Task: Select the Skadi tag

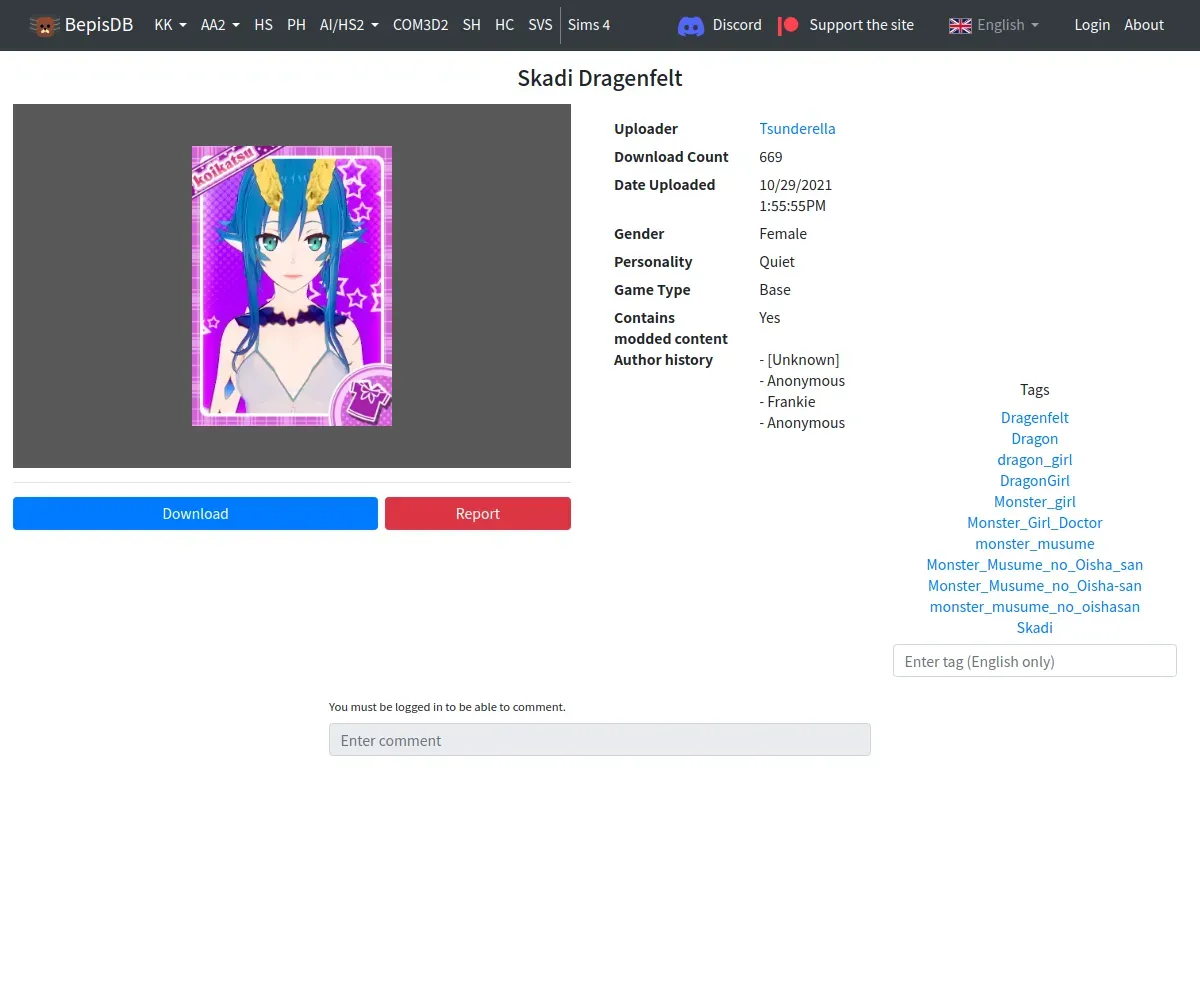Action: pos(1035,628)
